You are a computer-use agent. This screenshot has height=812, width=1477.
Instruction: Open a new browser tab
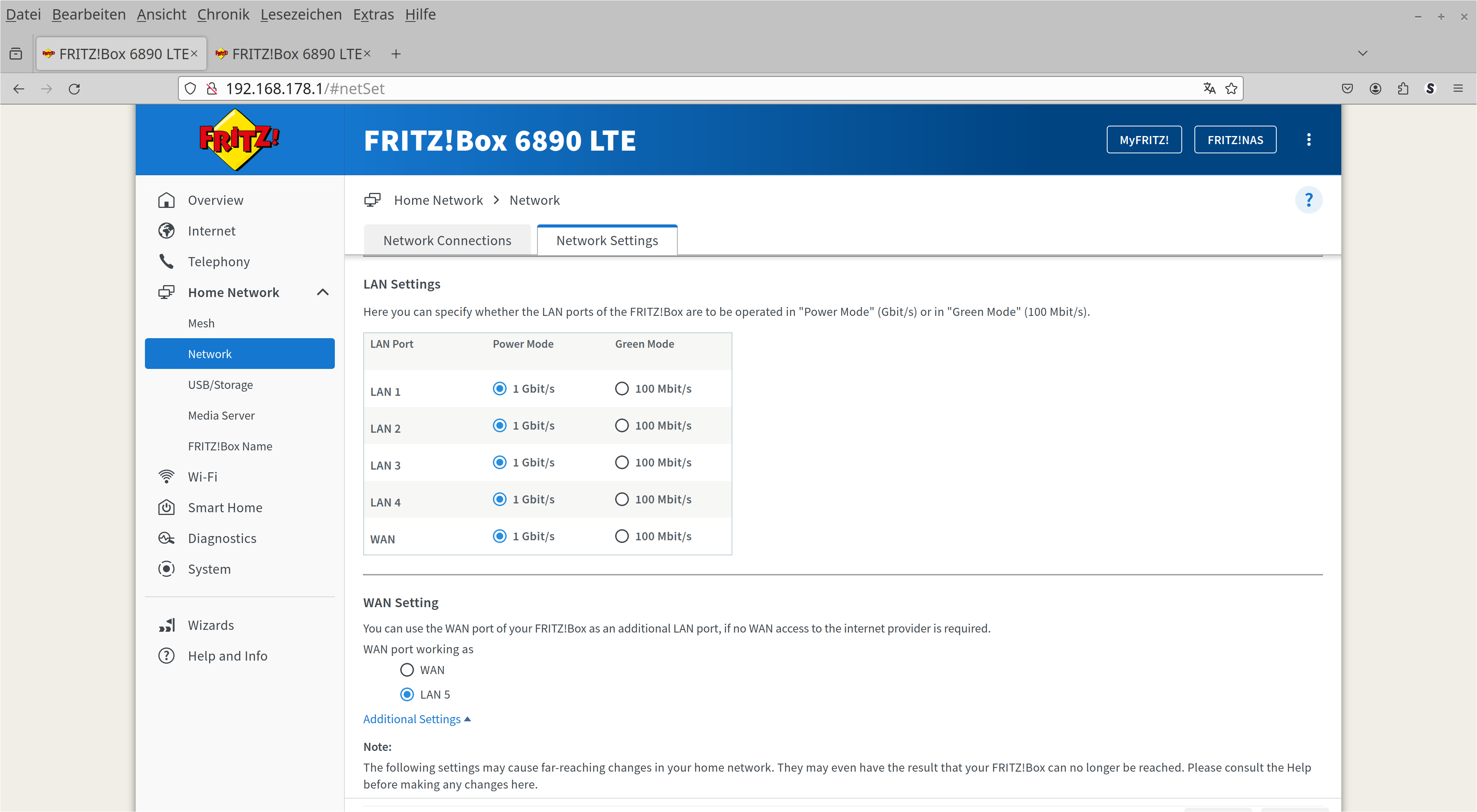point(396,54)
